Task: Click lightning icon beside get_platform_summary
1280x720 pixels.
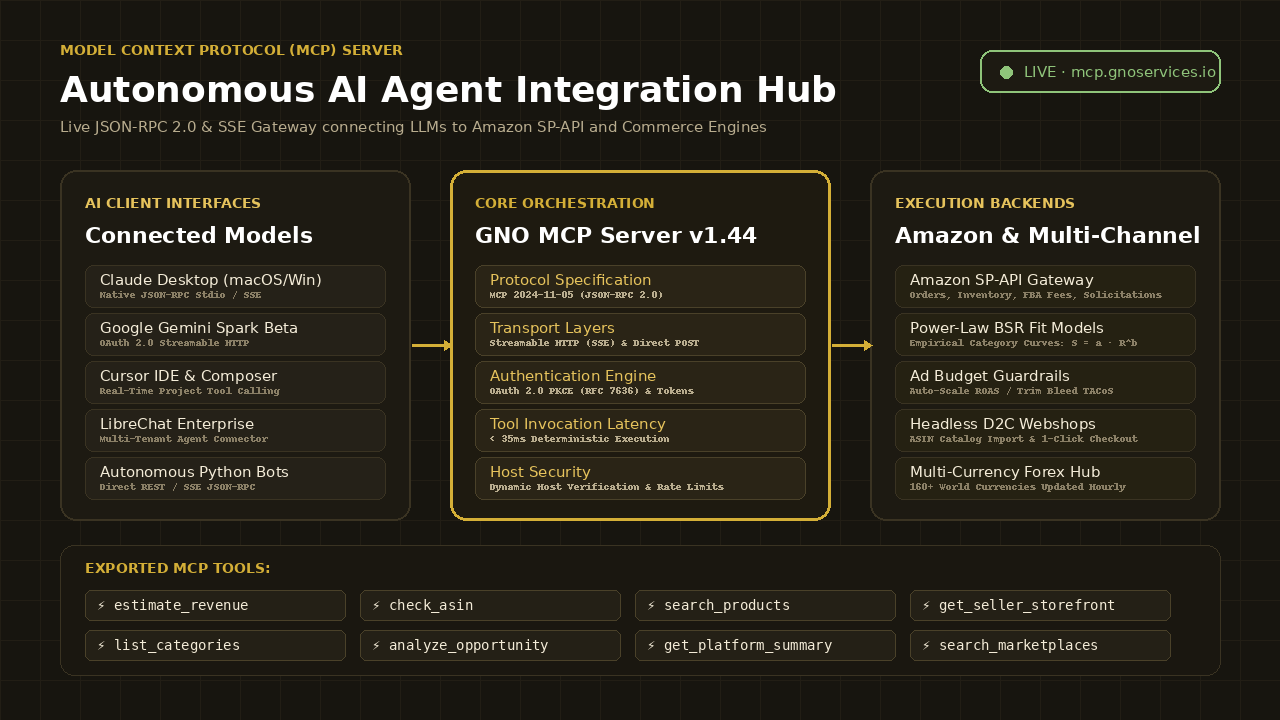Action: (x=651, y=646)
